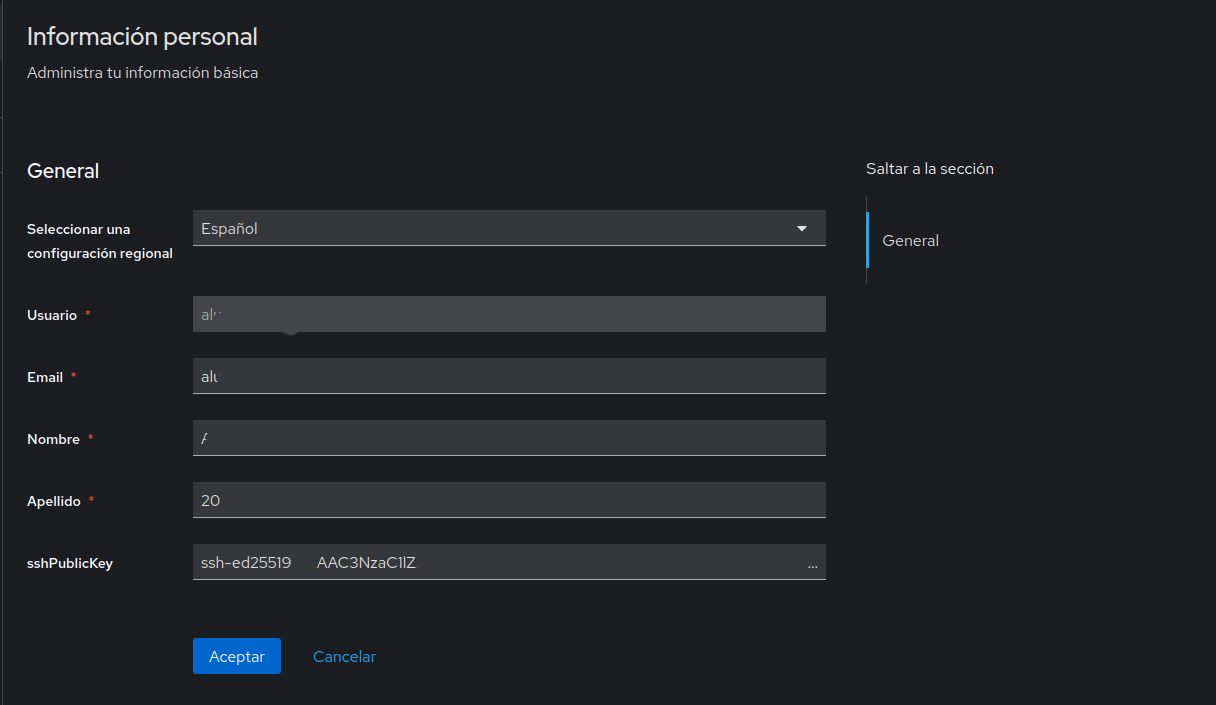Screen dimensions: 1216x705
Task: Open the Español locale dropdown
Action: (500, 228)
